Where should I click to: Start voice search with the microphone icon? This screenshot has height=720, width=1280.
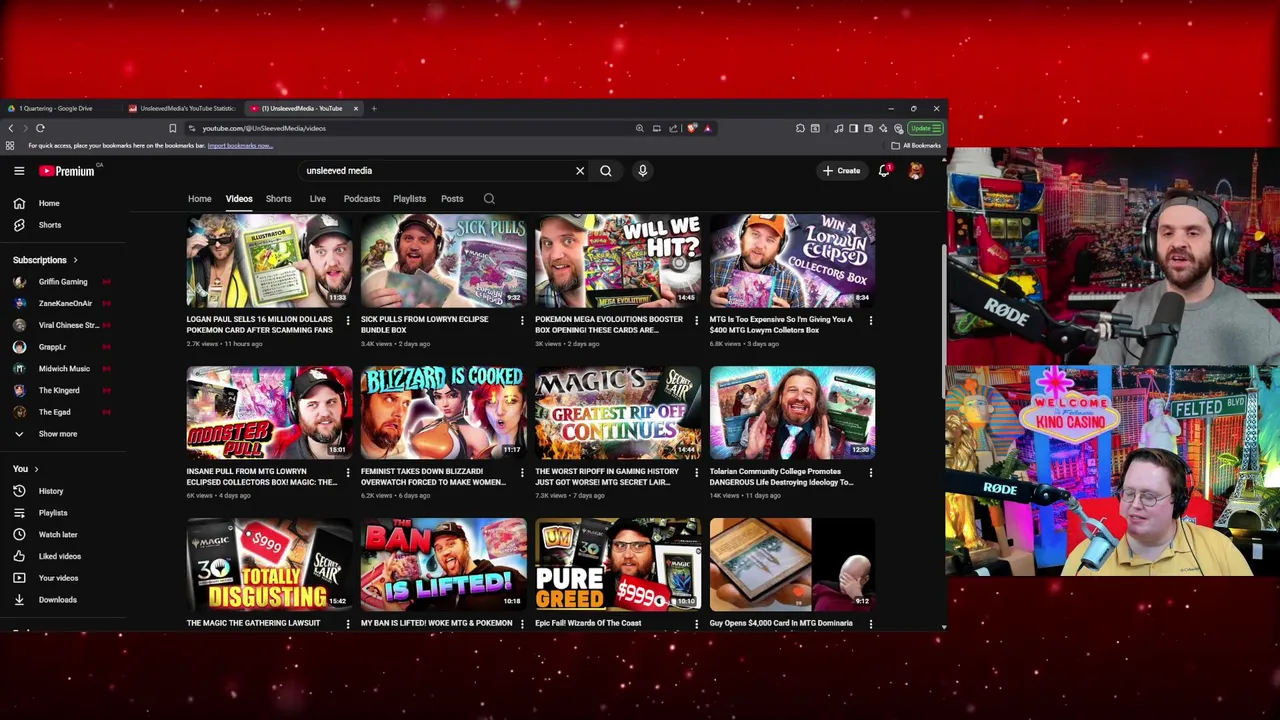(643, 171)
